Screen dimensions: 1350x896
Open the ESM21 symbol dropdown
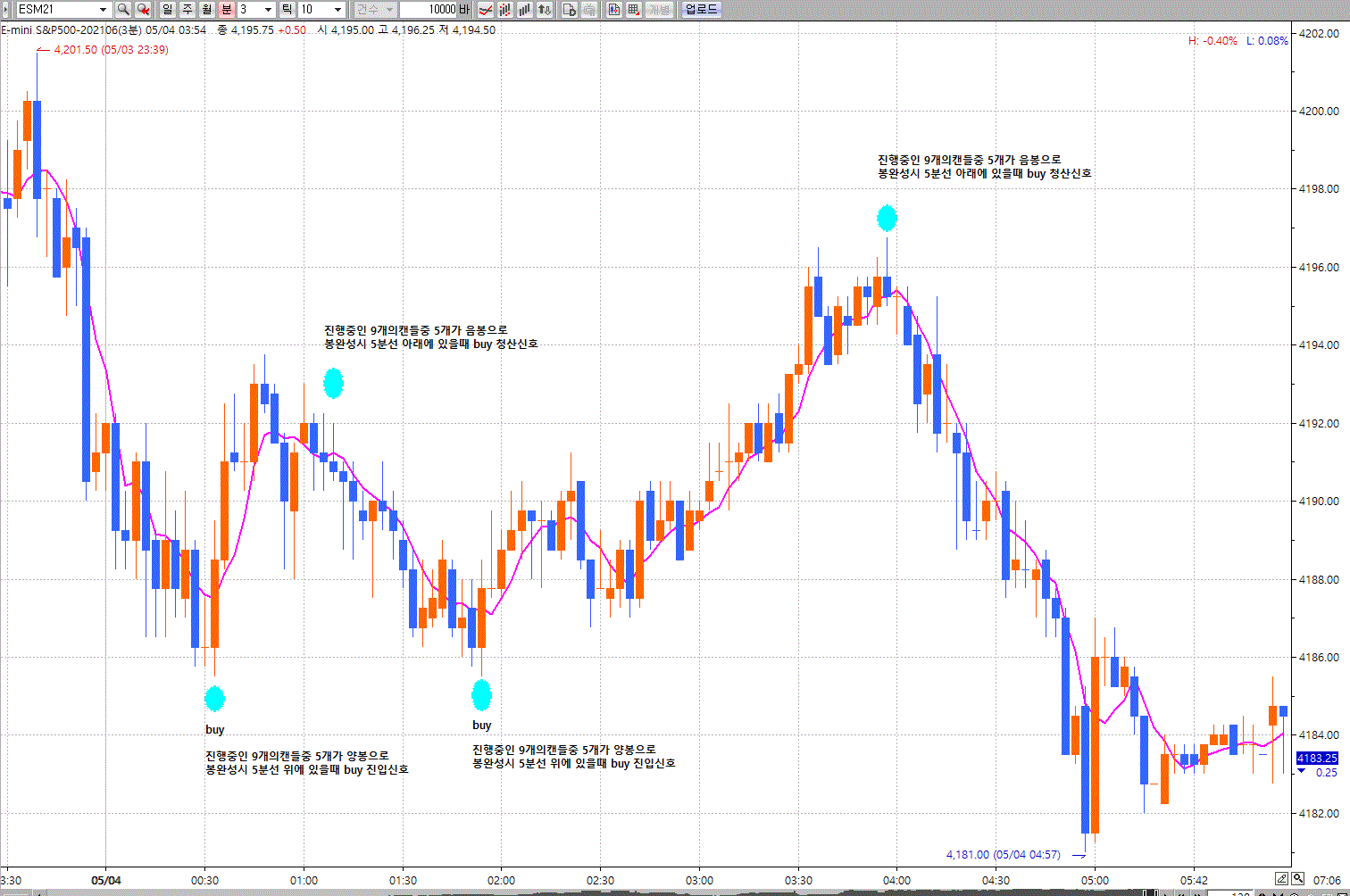(103, 9)
